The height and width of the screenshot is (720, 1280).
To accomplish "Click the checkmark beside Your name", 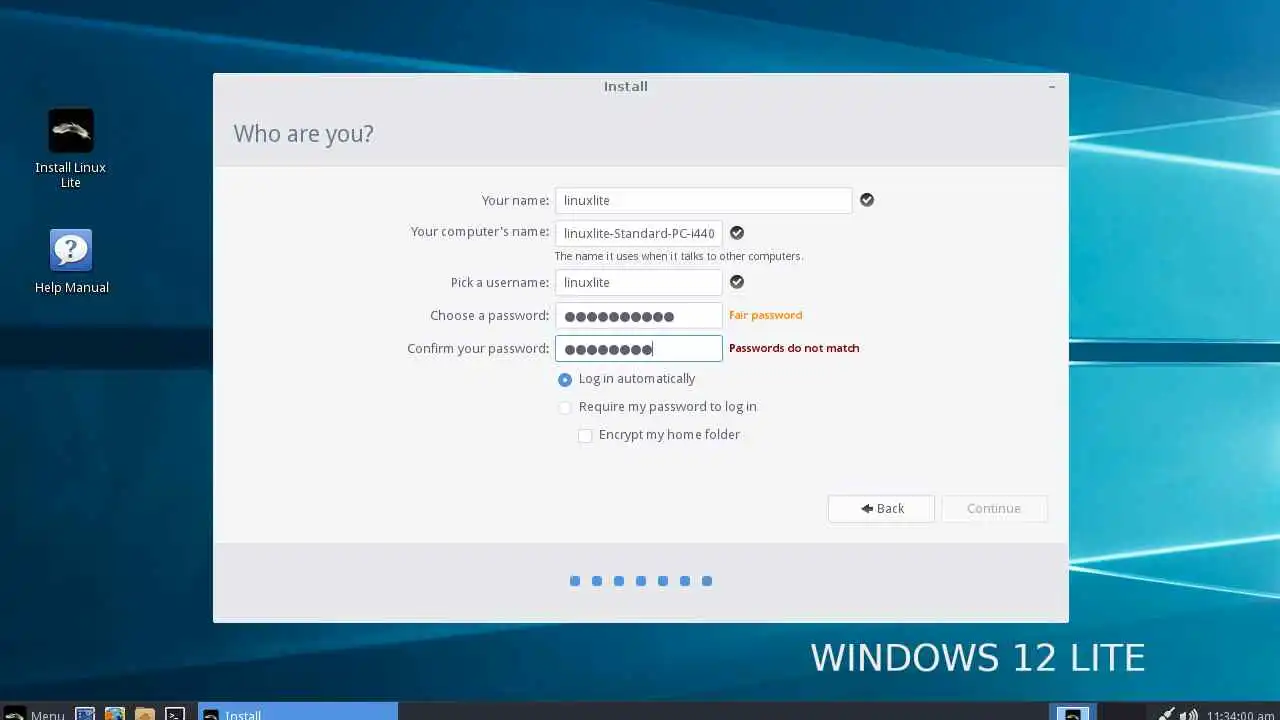I will 867,200.
